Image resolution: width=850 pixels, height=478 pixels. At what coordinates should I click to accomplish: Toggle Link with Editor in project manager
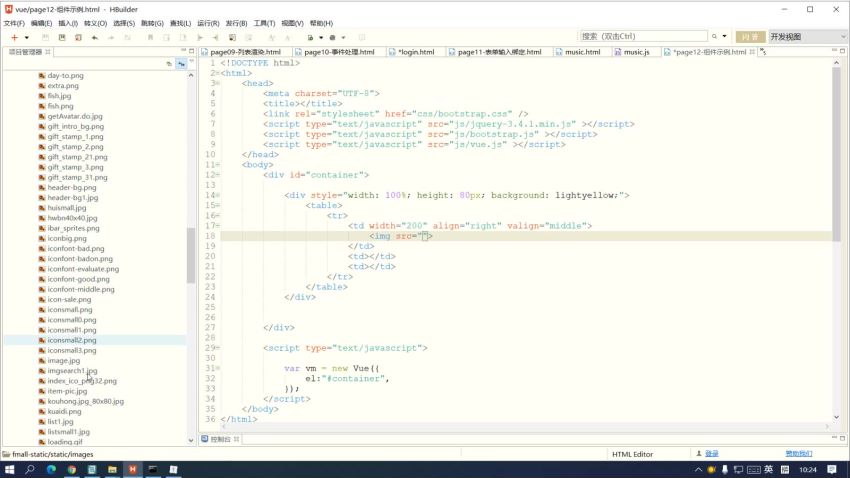[x=181, y=64]
